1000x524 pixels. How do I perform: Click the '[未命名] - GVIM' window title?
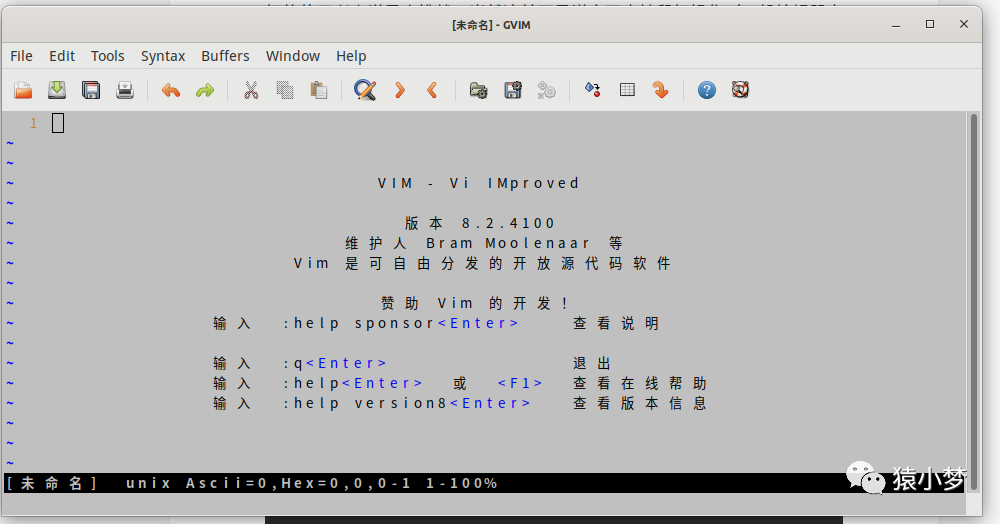(491, 25)
